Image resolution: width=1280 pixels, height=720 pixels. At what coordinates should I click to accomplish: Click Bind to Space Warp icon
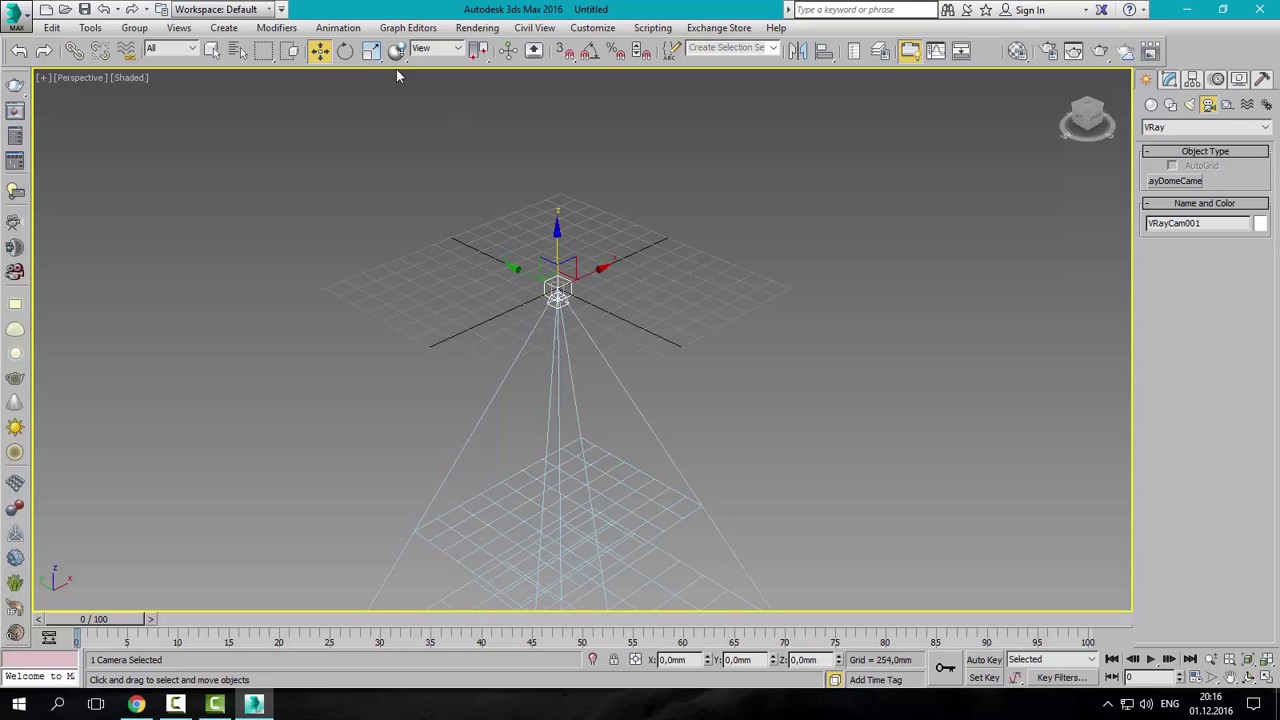[x=126, y=51]
